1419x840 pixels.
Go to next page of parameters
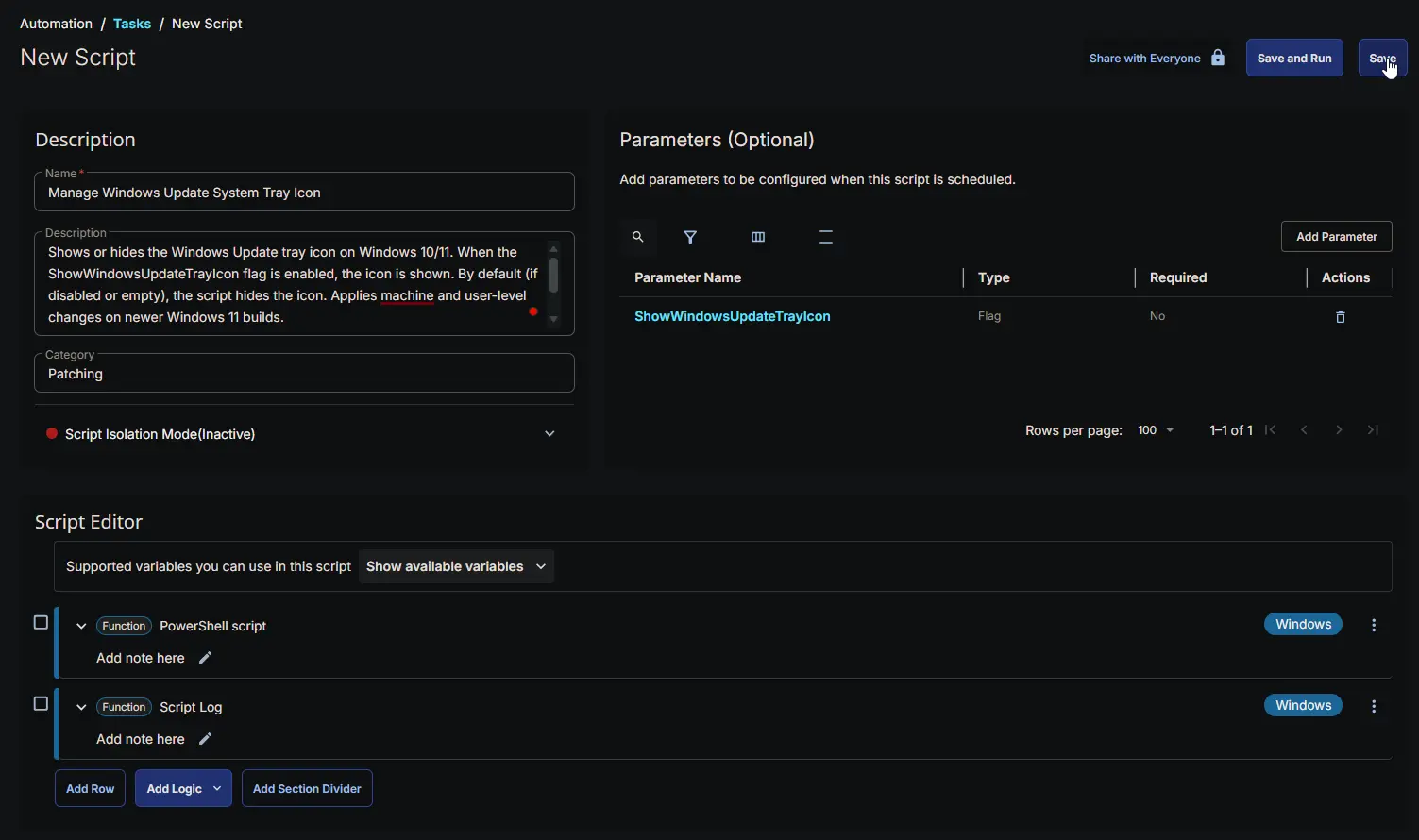click(1339, 430)
